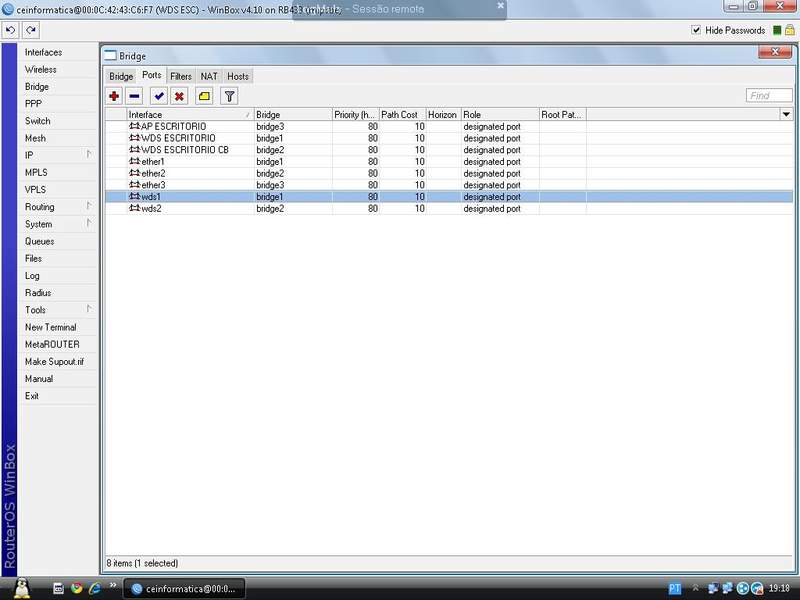Switch to the Bridge tab
Screen dimensions: 800x600
[x=121, y=77]
